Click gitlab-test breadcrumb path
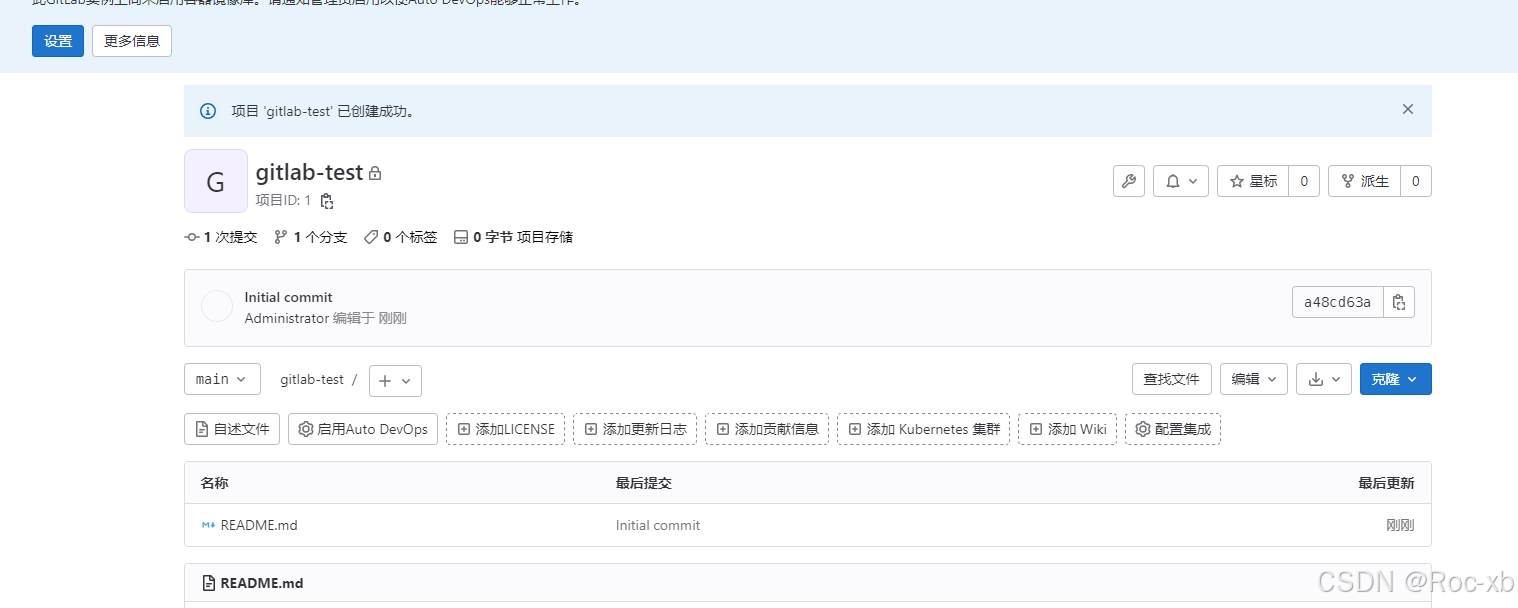Viewport: 1518px width, 608px height. [312, 380]
